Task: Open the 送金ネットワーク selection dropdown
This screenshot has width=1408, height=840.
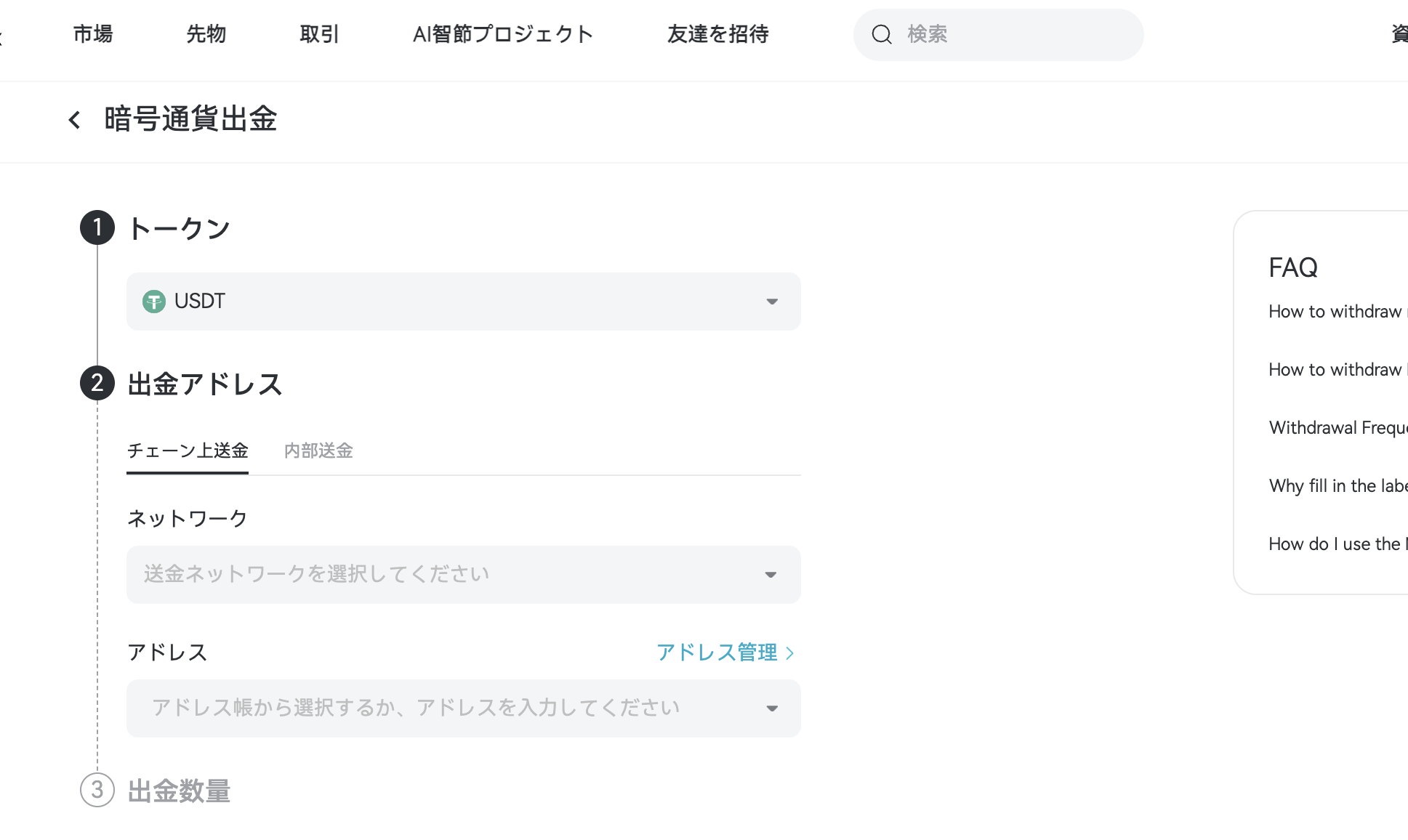Action: pyautogui.click(x=463, y=575)
